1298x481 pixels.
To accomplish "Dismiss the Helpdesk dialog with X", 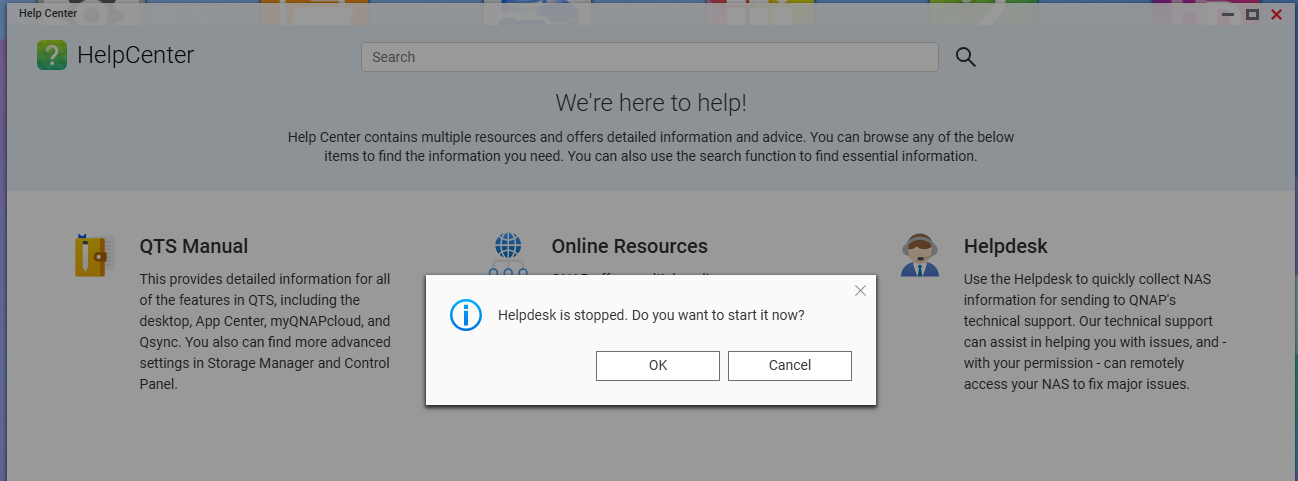I will click(860, 291).
